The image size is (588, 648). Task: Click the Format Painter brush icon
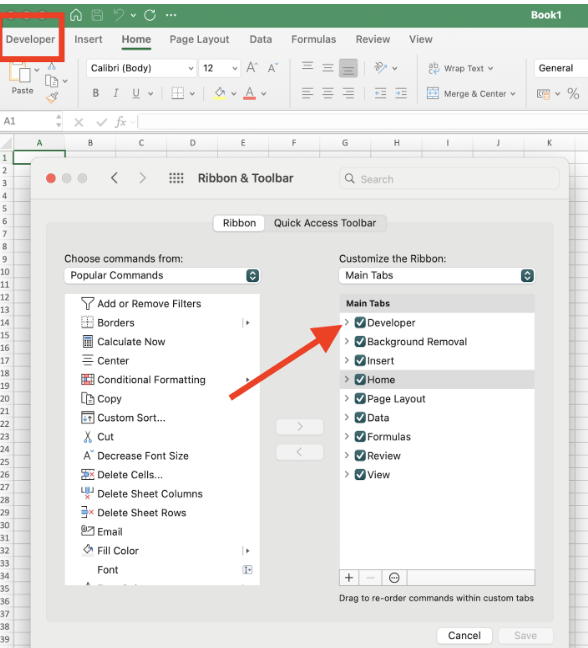tap(52, 98)
